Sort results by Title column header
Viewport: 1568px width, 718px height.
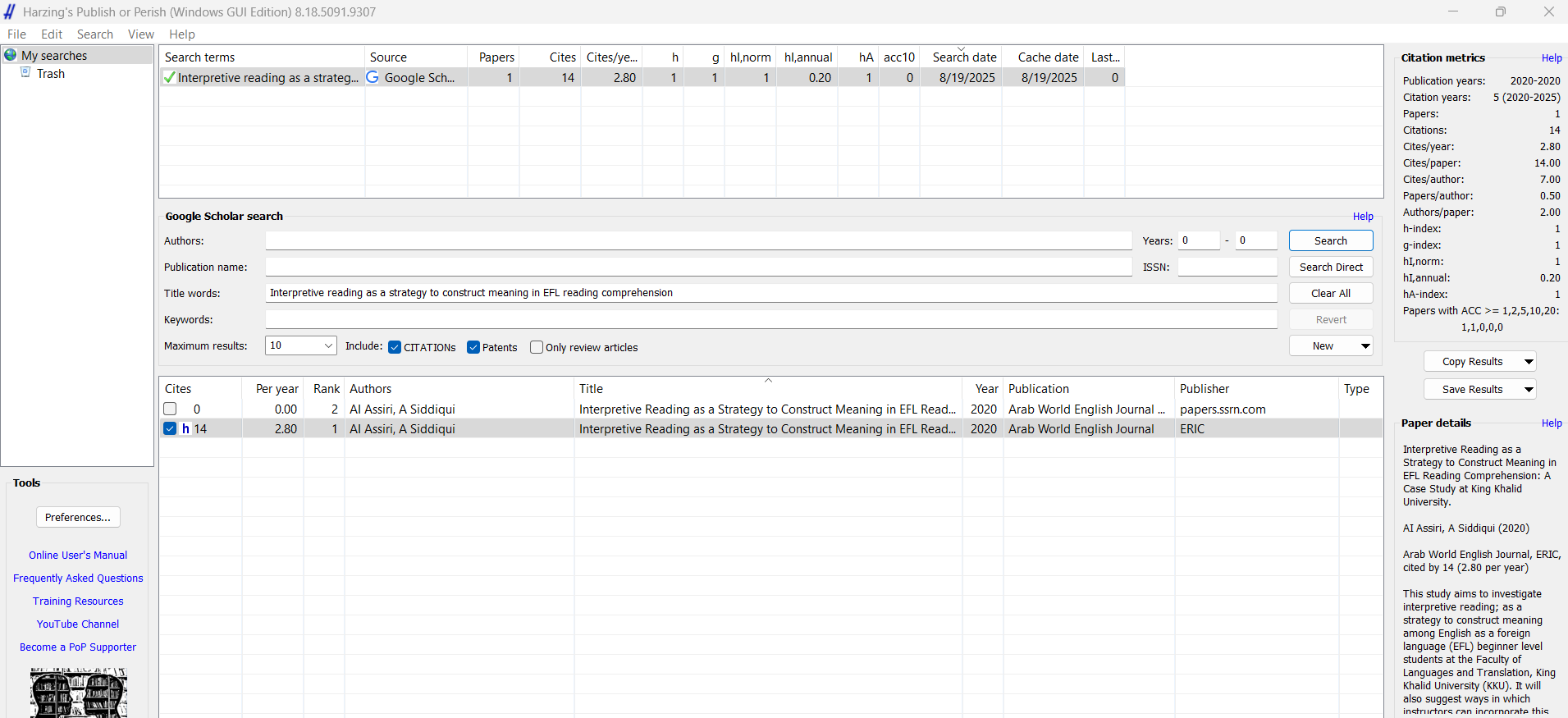click(768, 389)
